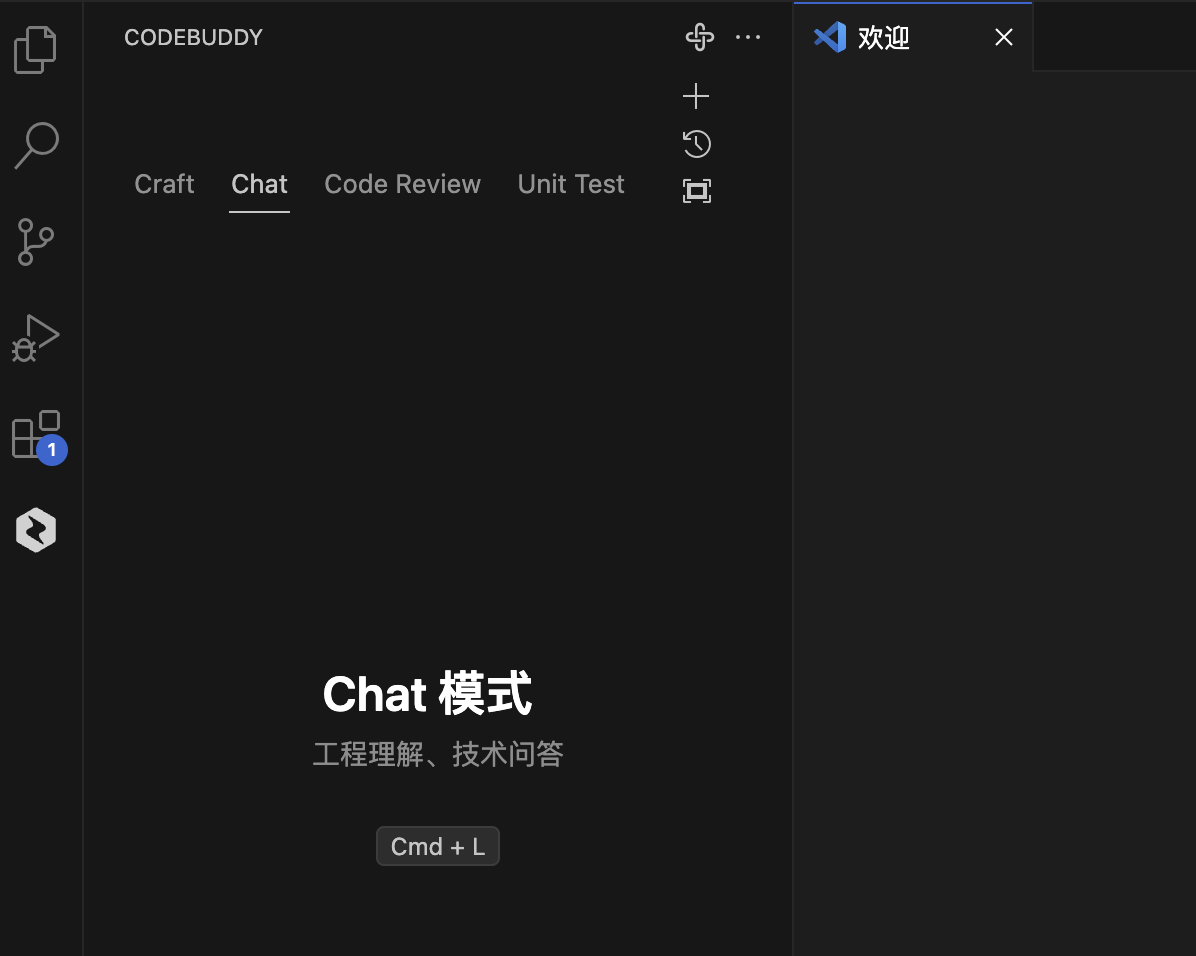The image size is (1196, 956).
Task: Select the CodeBuddy icon in the activity bar
Action: click(x=36, y=529)
